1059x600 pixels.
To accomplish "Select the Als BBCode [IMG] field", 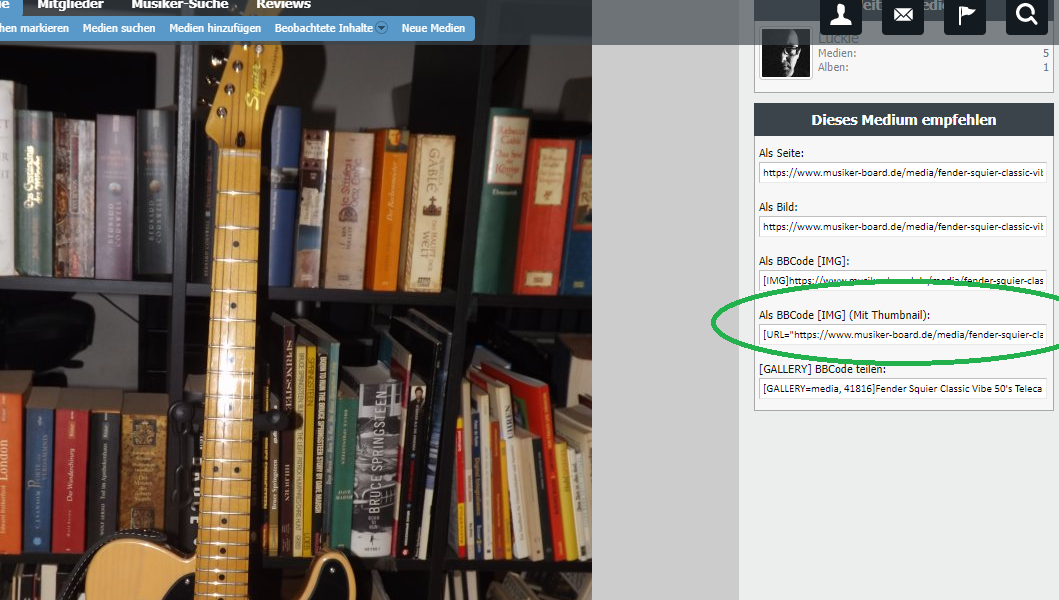I will point(903,280).
